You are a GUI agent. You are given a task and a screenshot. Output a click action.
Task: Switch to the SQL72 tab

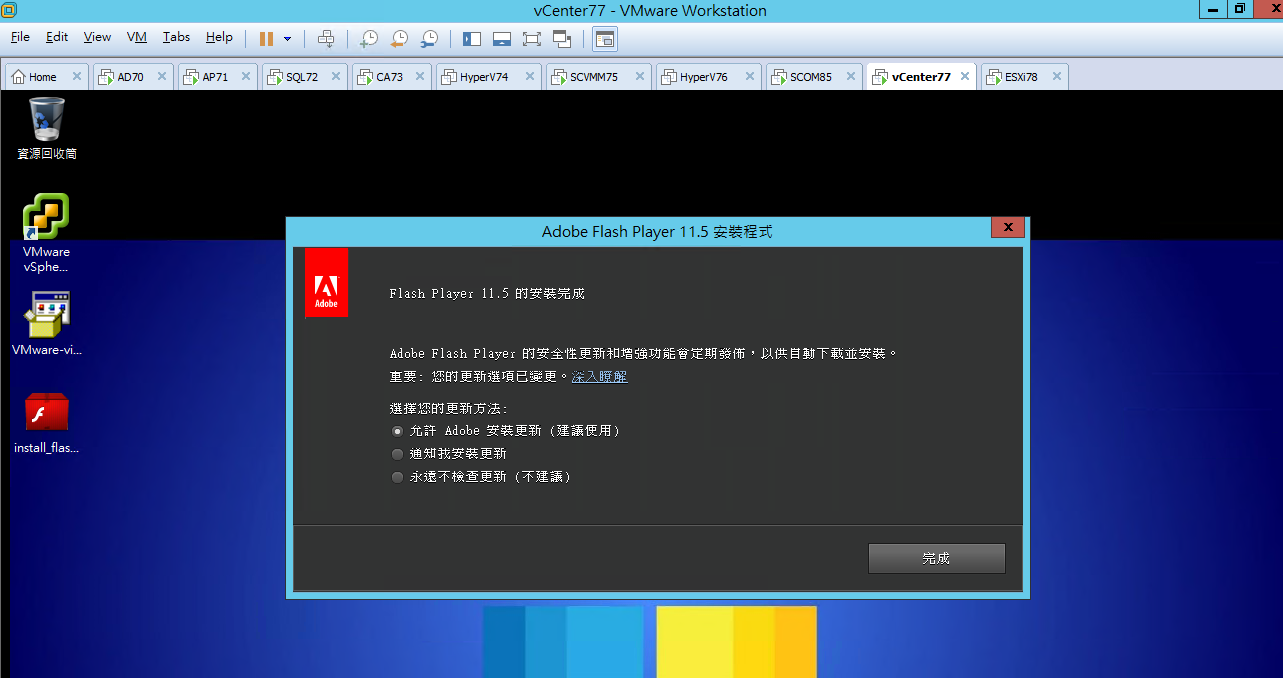coord(304,77)
